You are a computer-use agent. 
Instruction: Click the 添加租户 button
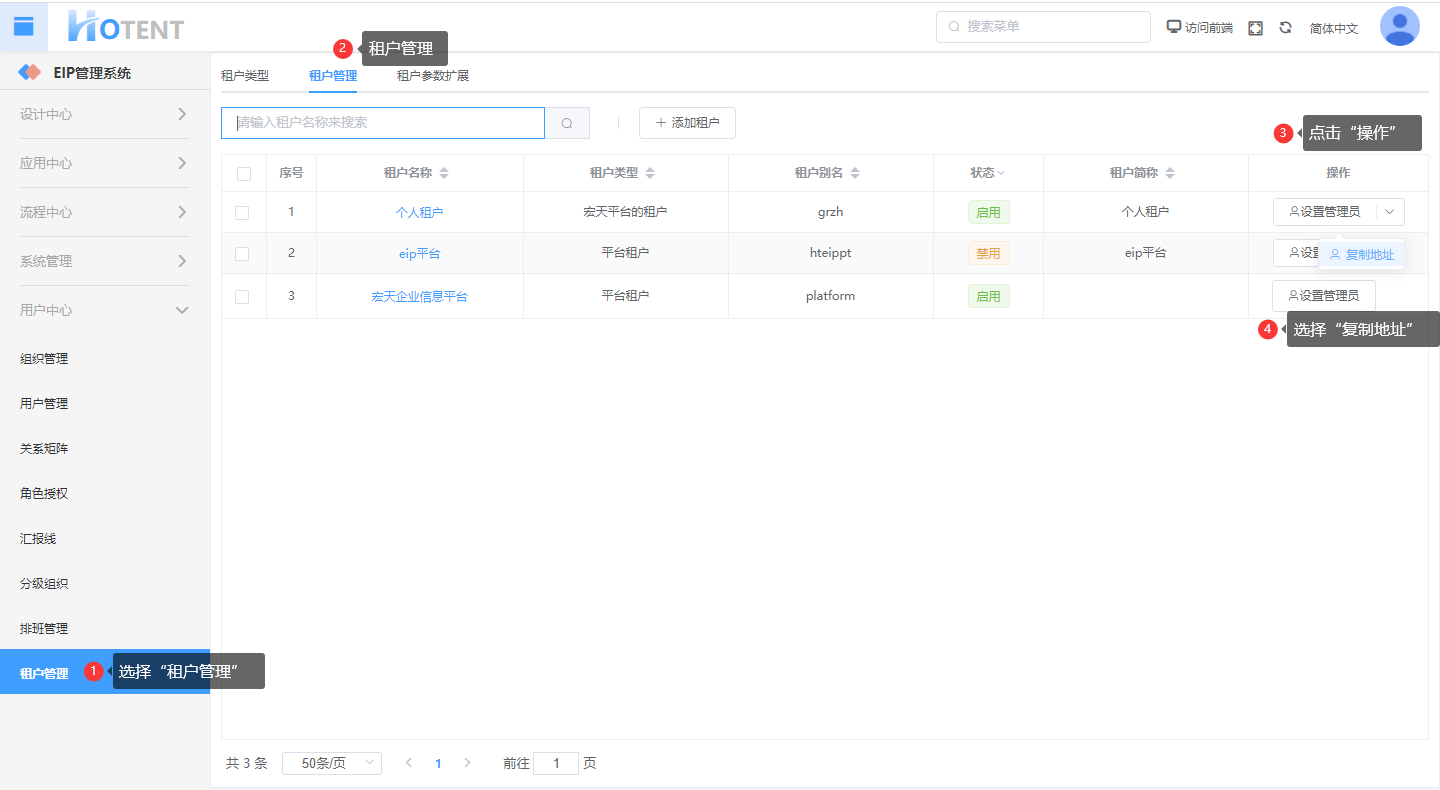[687, 123]
